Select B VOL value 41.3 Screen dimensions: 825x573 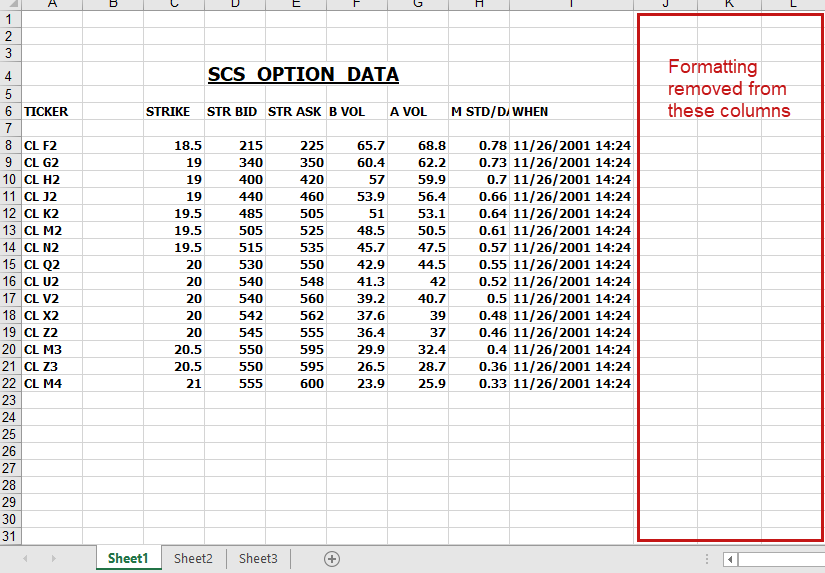click(x=357, y=281)
